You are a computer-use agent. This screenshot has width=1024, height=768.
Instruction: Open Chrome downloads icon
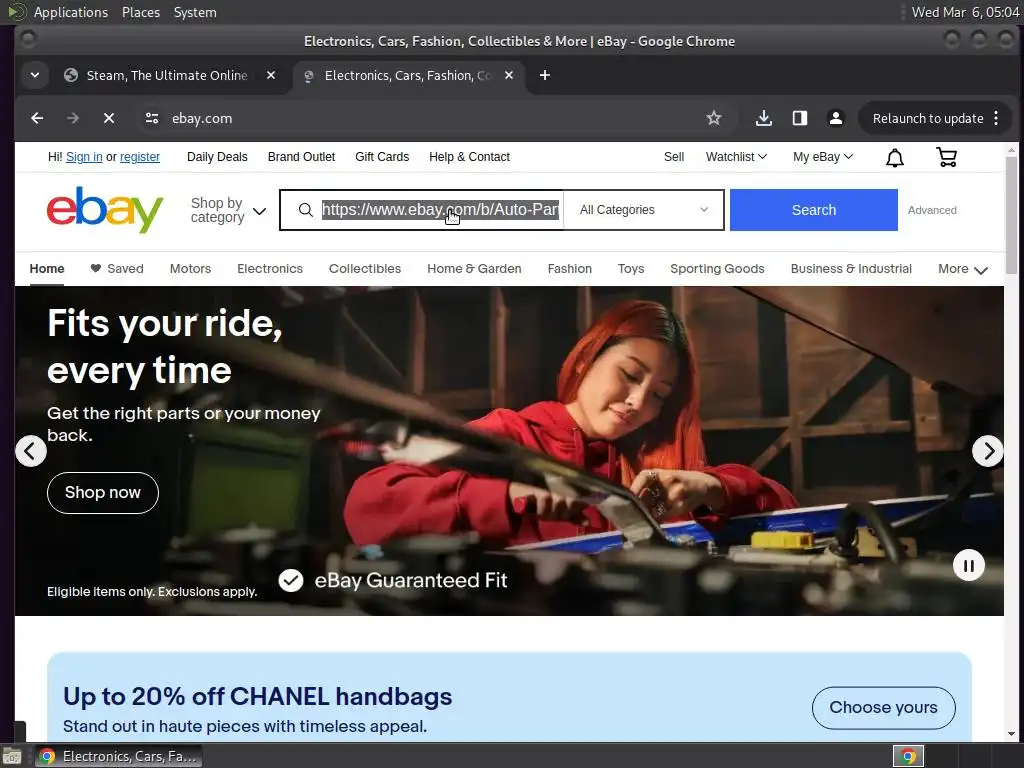(x=763, y=118)
